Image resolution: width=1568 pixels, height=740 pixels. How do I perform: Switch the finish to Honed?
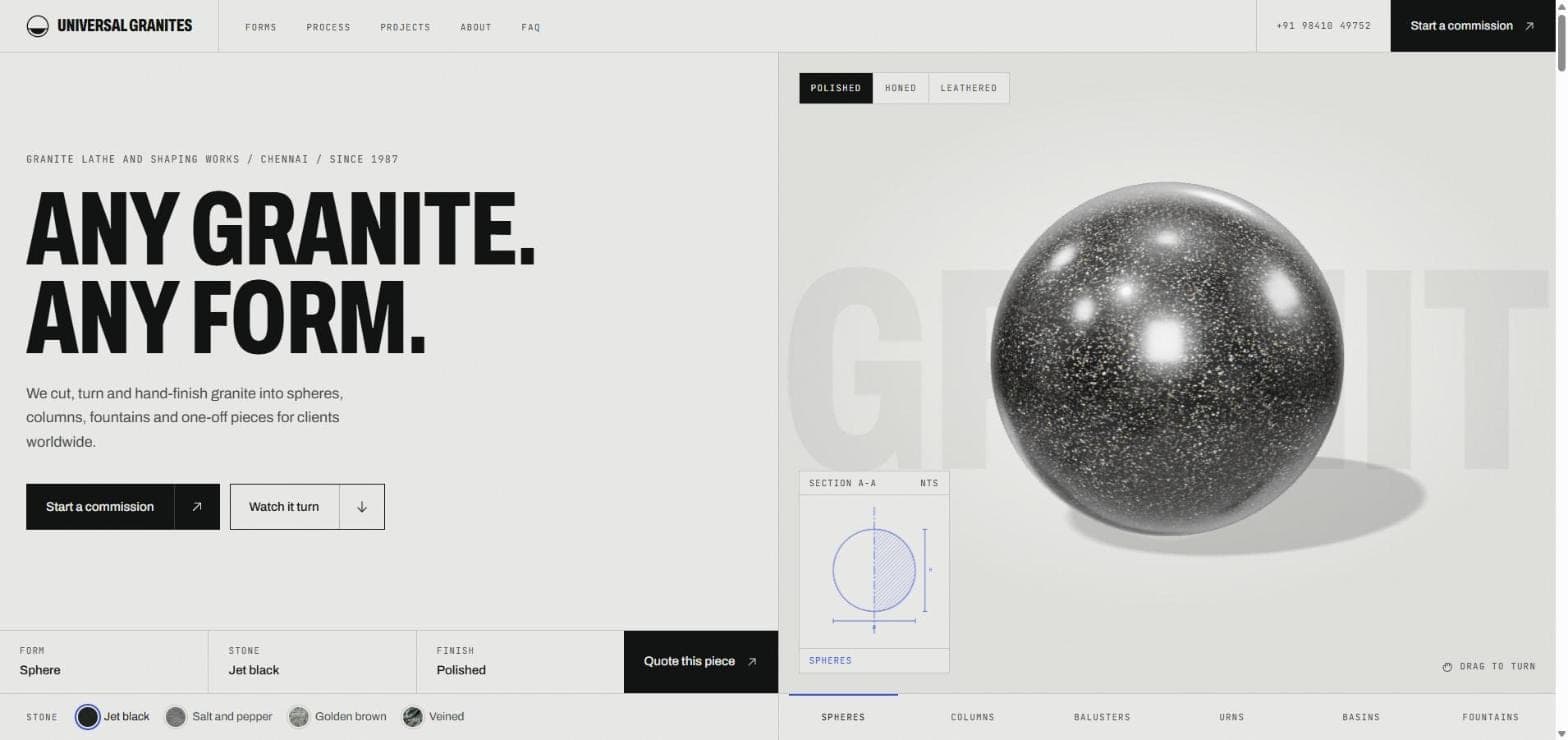[x=901, y=88]
